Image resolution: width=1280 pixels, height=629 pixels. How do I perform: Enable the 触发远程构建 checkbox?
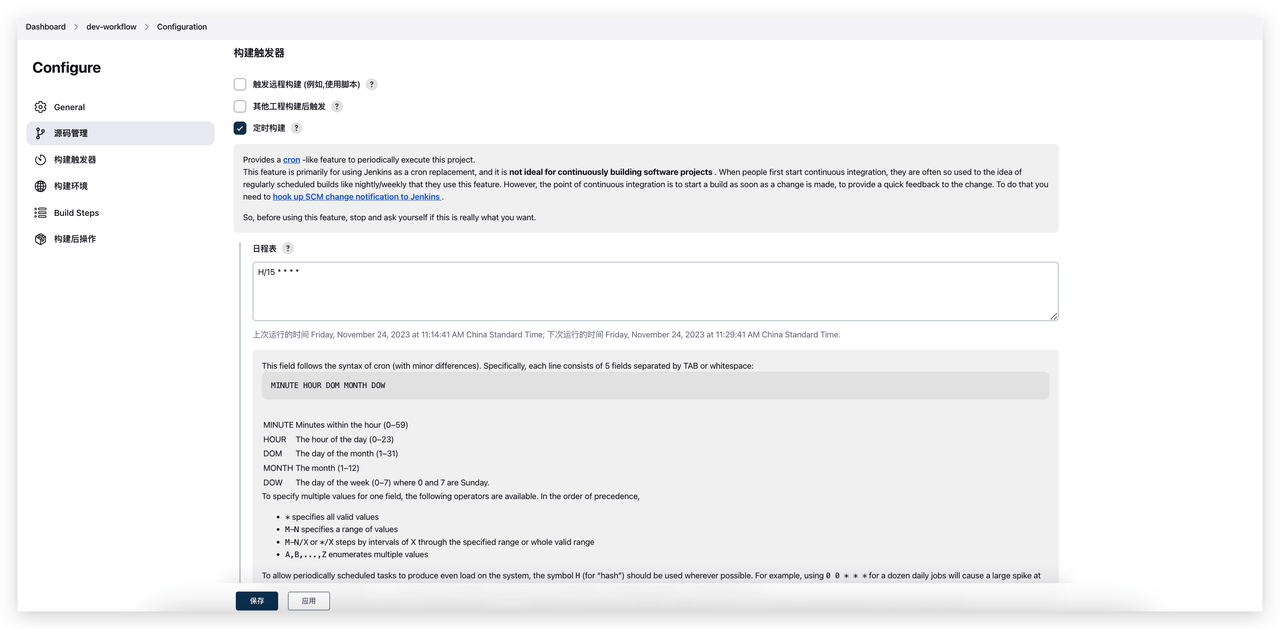pyautogui.click(x=240, y=85)
